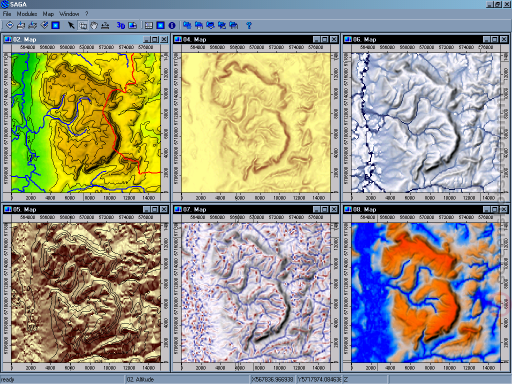Click the layout picture icon beside 3D
The image size is (512, 384).
tap(133, 25)
